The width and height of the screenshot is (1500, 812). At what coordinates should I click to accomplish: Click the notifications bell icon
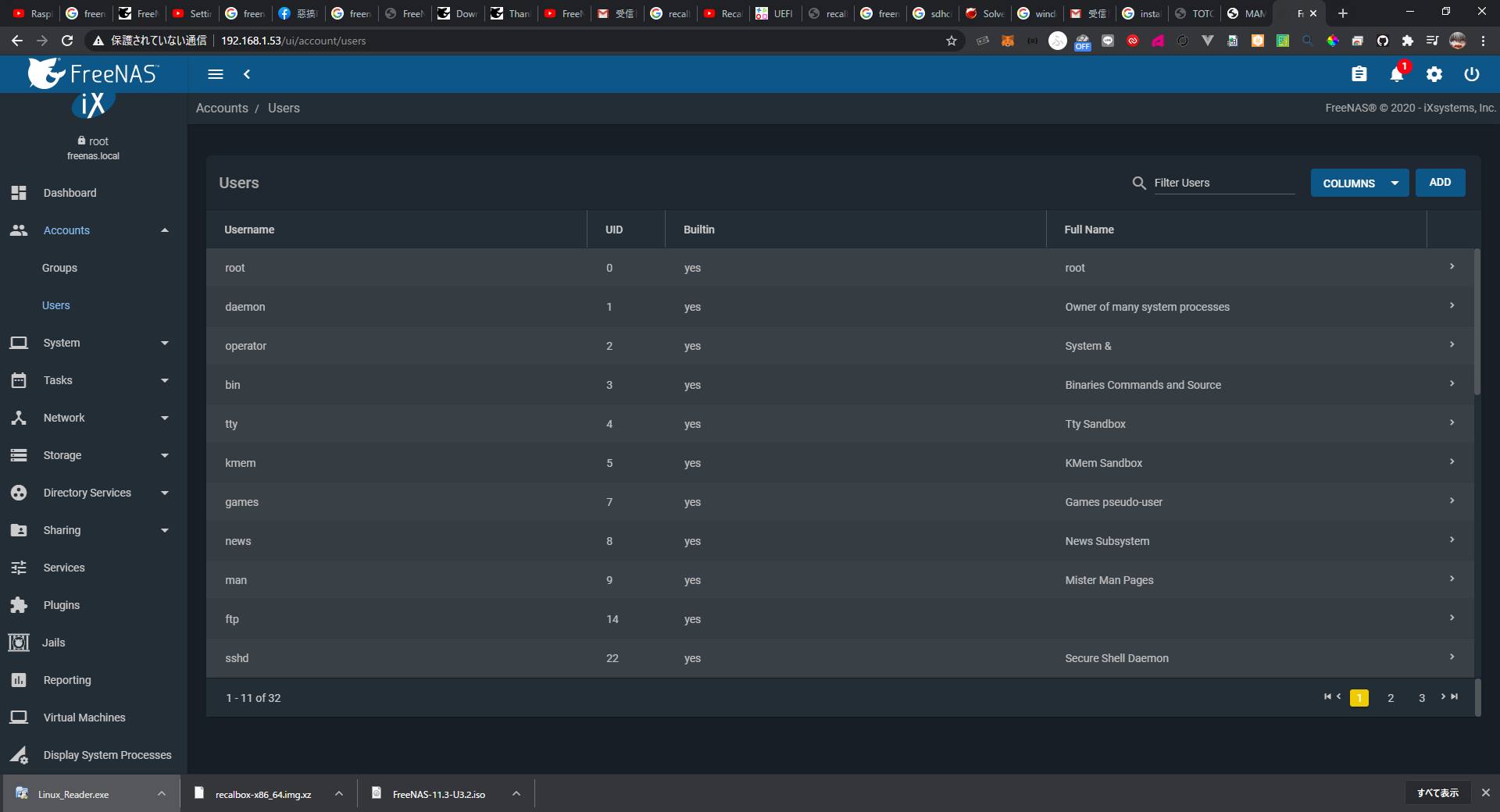coord(1397,74)
